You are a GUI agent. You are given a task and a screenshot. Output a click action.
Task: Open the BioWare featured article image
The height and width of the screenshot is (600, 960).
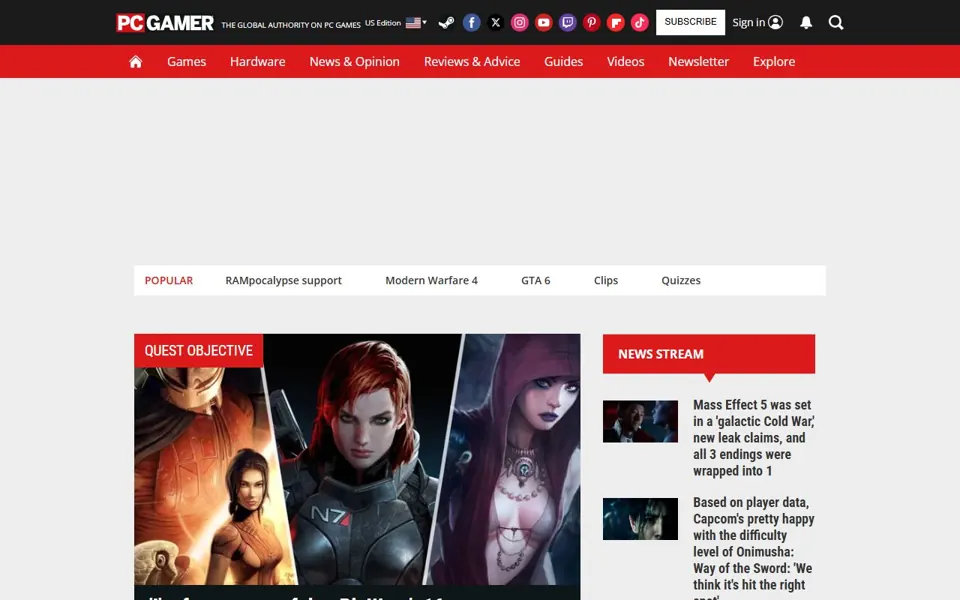coord(357,459)
